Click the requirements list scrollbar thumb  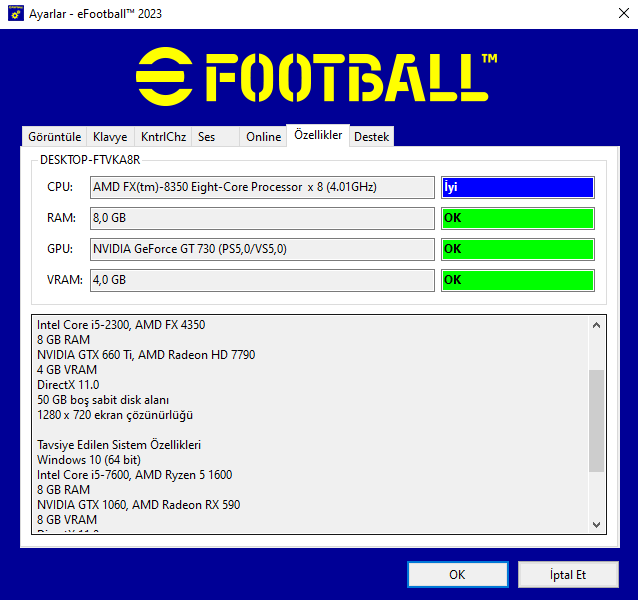point(596,421)
